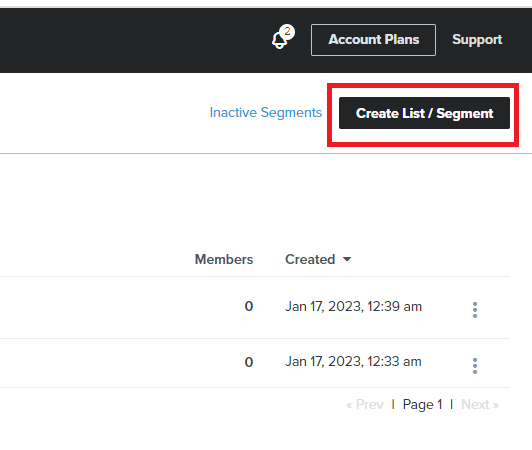This screenshot has width=532, height=450.
Task: Sort the list by the Created column header
Action: [x=310, y=259]
